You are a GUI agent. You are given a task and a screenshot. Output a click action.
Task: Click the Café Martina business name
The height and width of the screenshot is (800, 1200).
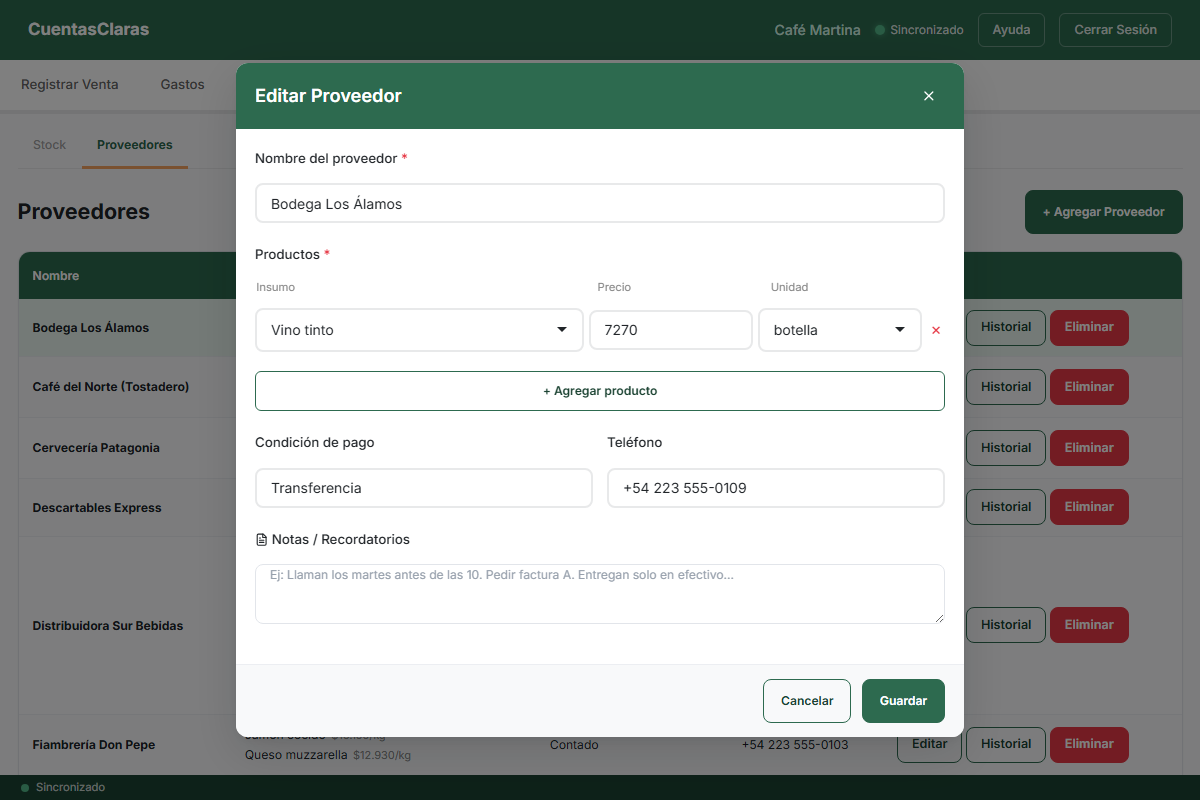point(817,30)
